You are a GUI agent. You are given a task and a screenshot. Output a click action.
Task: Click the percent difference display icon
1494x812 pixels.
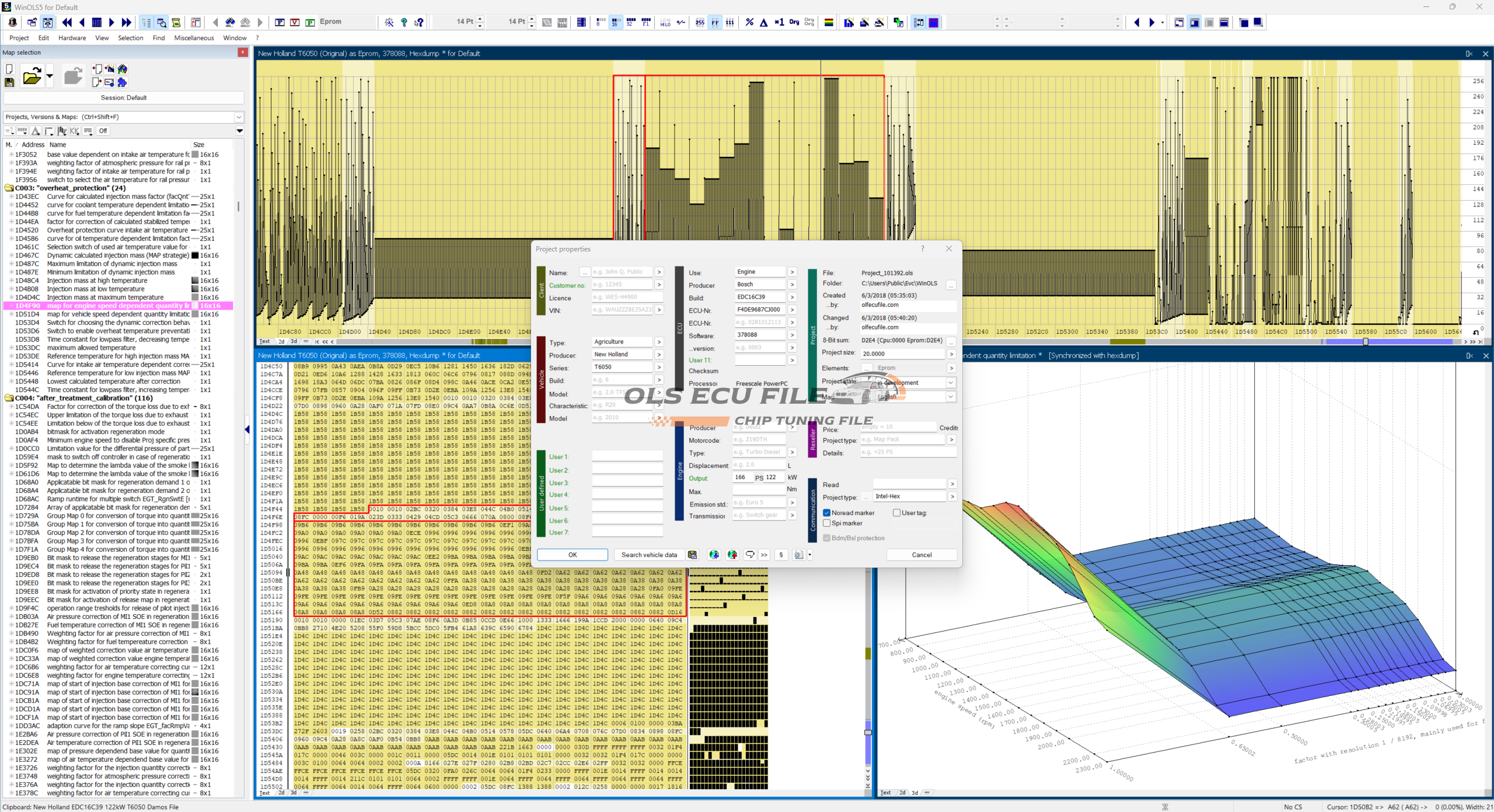(749, 23)
